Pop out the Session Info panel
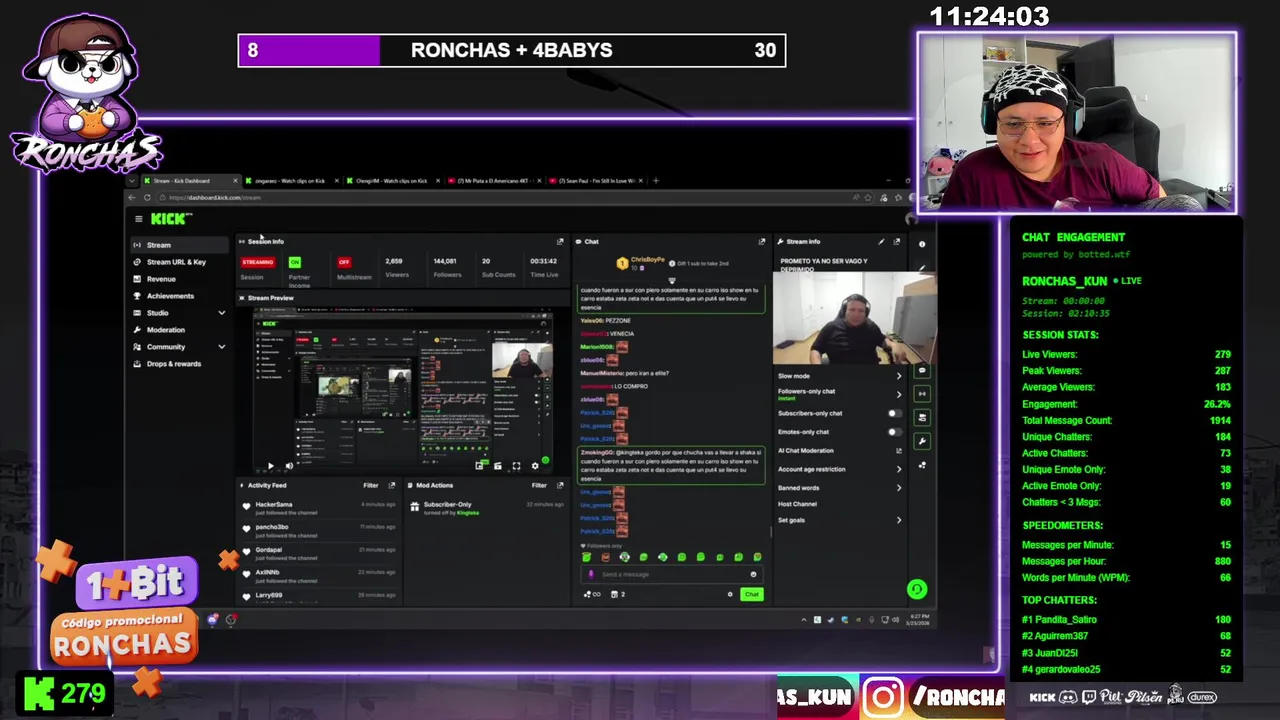Image resolution: width=1280 pixels, height=720 pixels. [x=560, y=241]
